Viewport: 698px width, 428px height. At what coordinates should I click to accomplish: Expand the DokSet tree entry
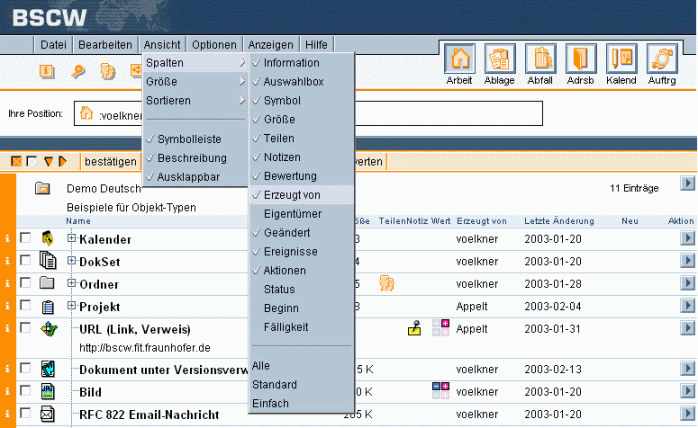pyautogui.click(x=71, y=260)
